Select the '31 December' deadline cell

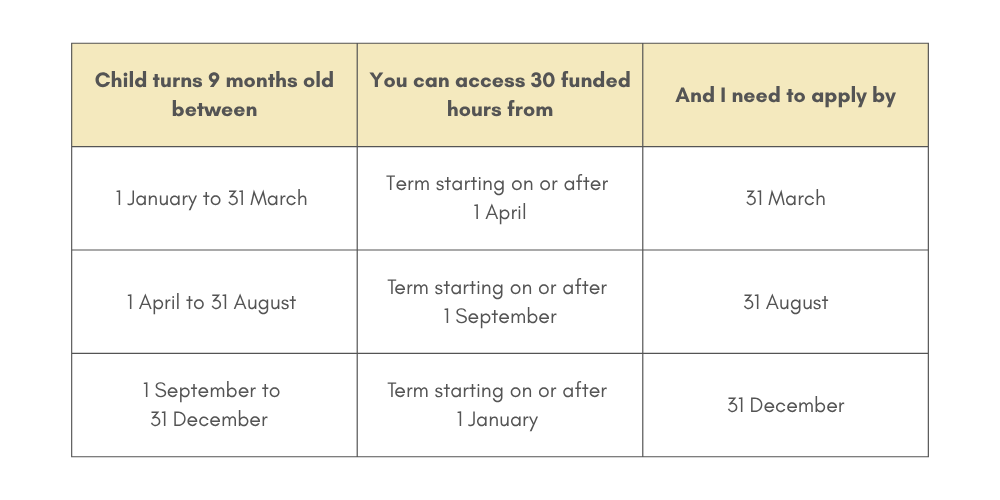click(x=786, y=405)
